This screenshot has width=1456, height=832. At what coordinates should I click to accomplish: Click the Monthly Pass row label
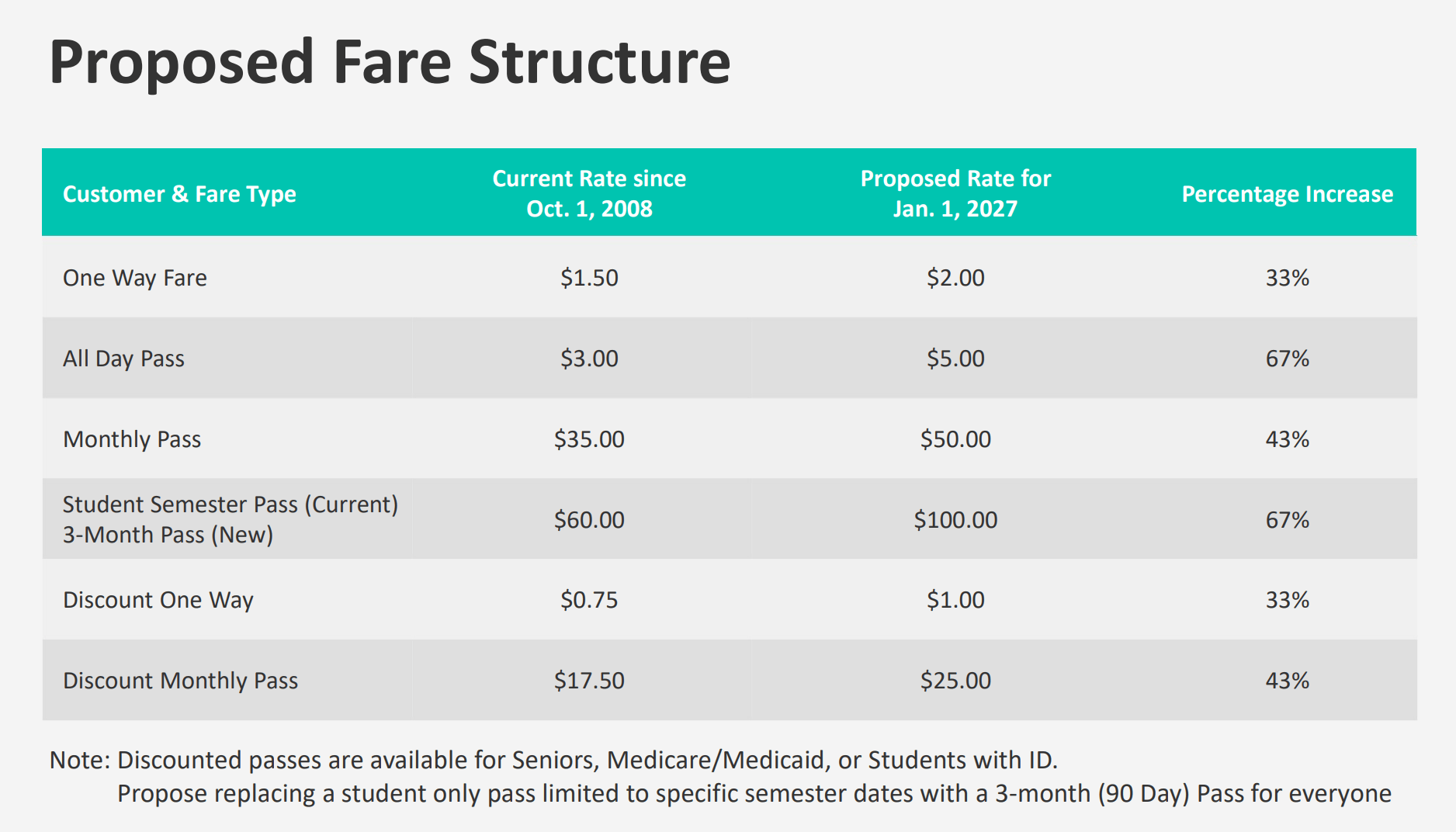pyautogui.click(x=132, y=439)
